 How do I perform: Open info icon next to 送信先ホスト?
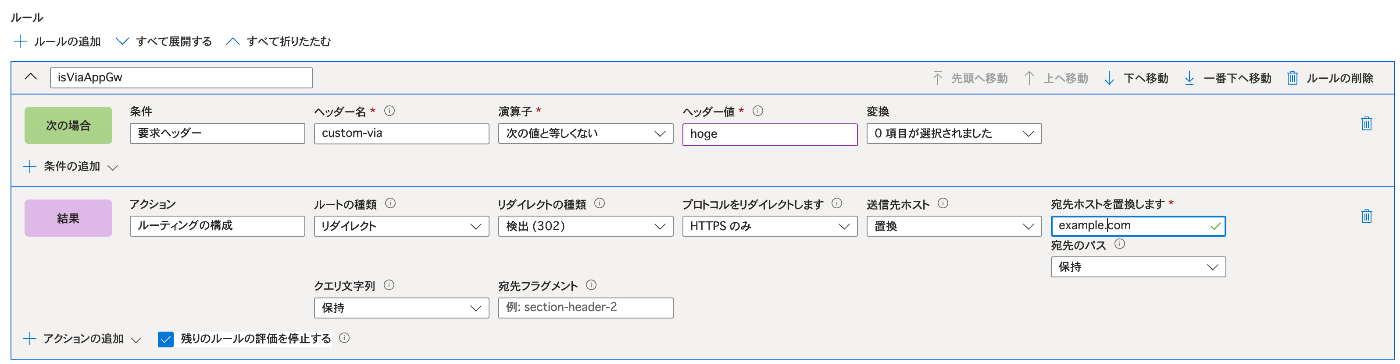pos(943,203)
